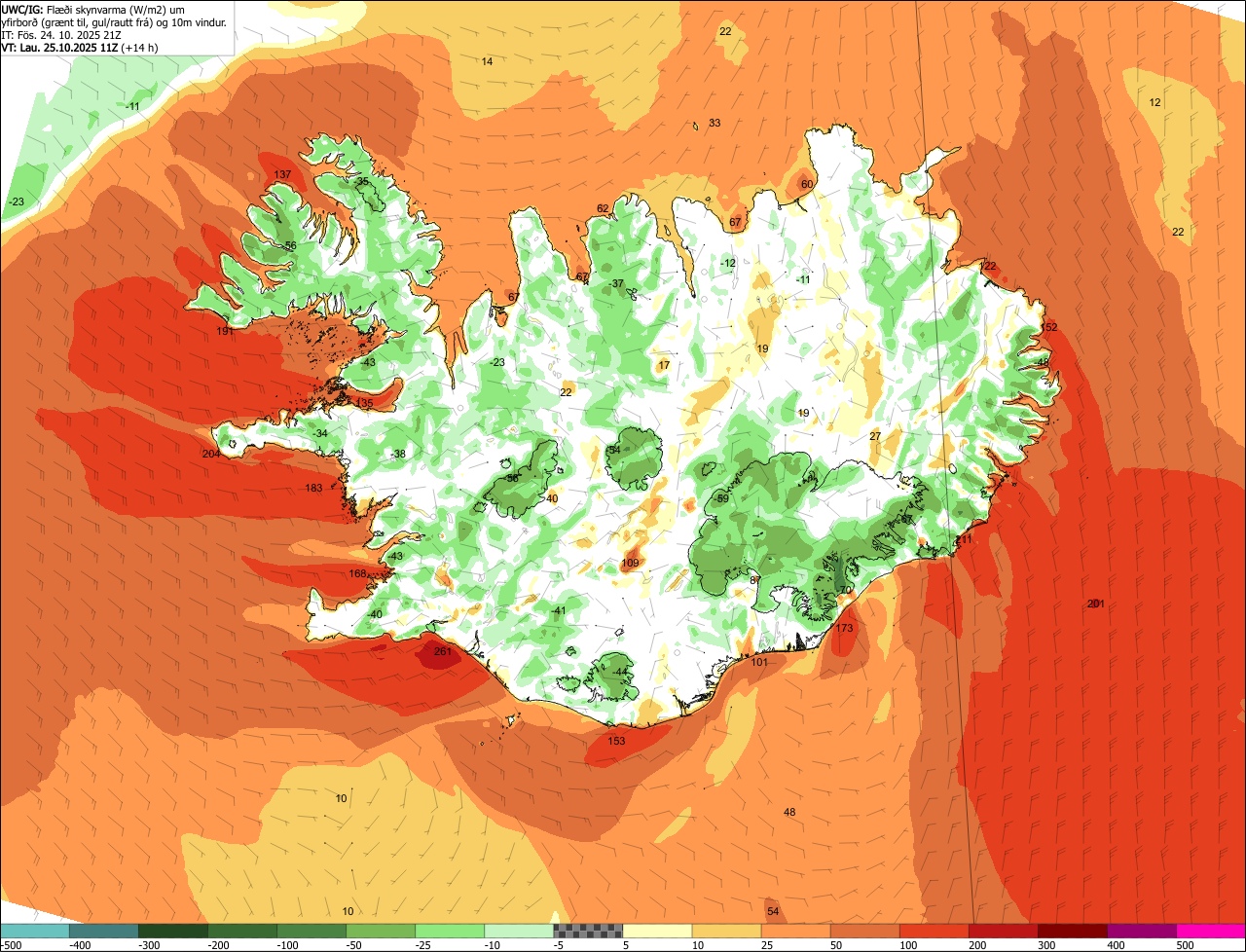Click the legend tick label -500
The height and width of the screenshot is (952, 1246).
tap(11, 944)
